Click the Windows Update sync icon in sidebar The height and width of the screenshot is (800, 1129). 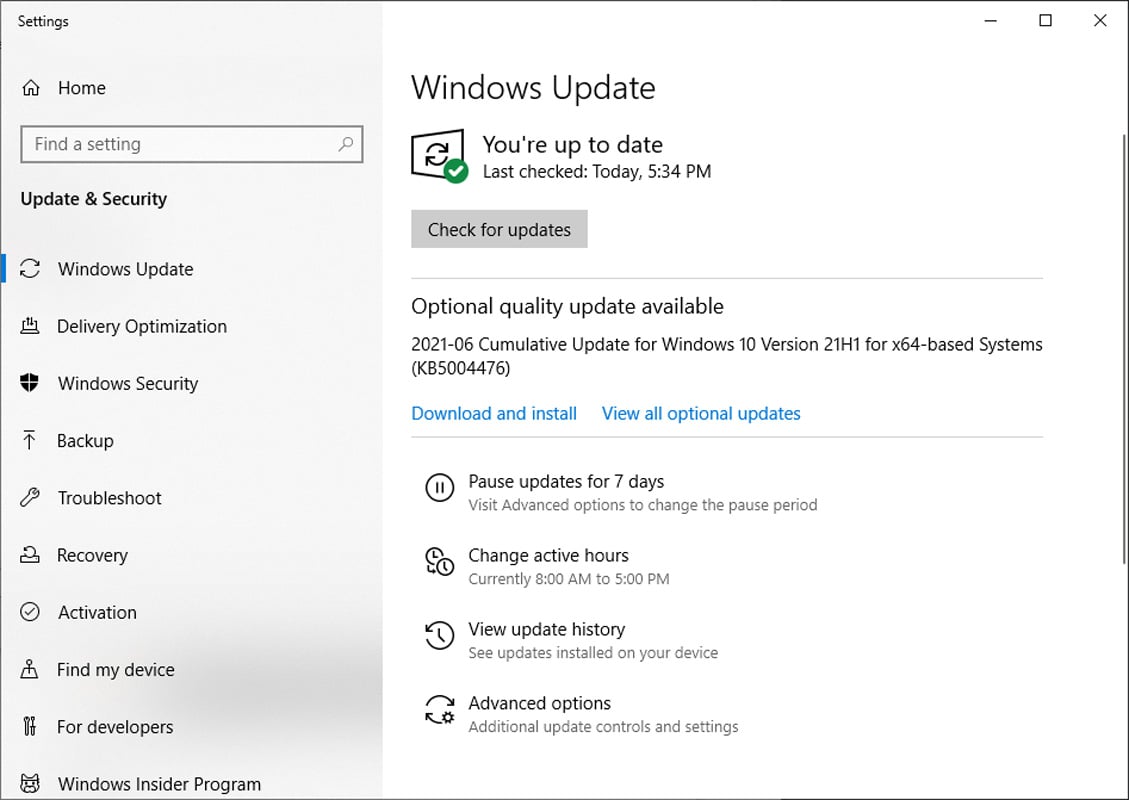[x=30, y=269]
